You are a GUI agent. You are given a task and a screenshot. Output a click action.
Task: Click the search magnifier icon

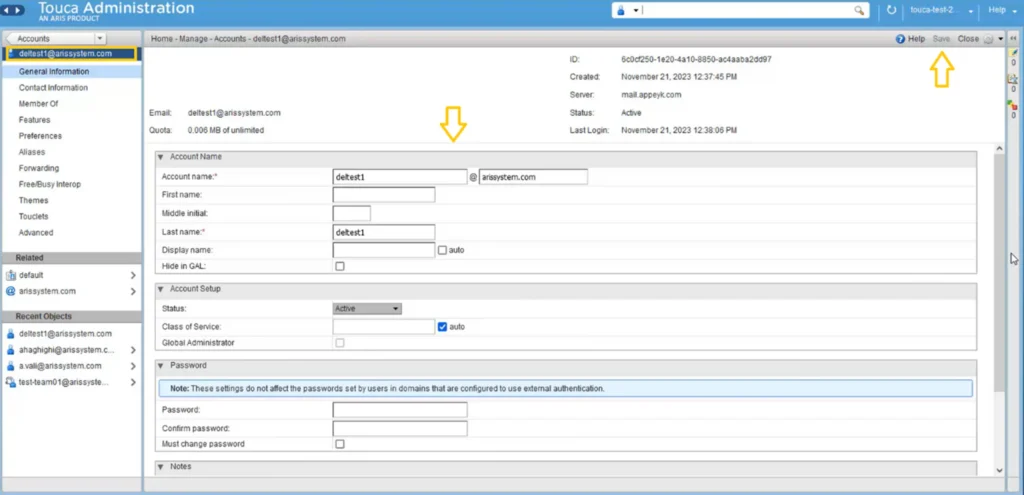859,10
